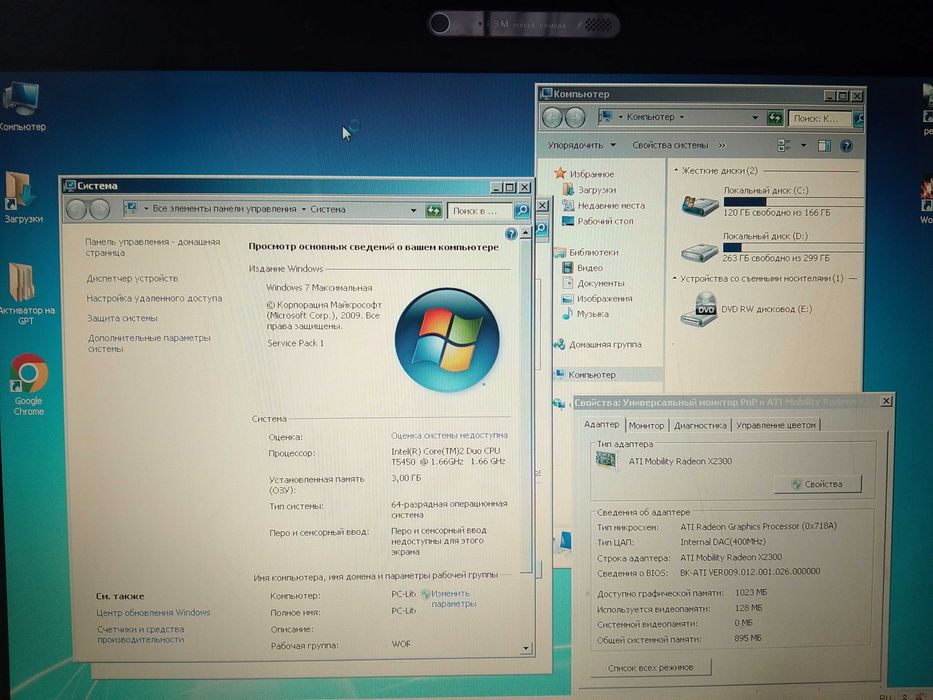Expand the toolbar overflow chevron in Компьютер
This screenshot has width=933, height=700.
click(722, 145)
